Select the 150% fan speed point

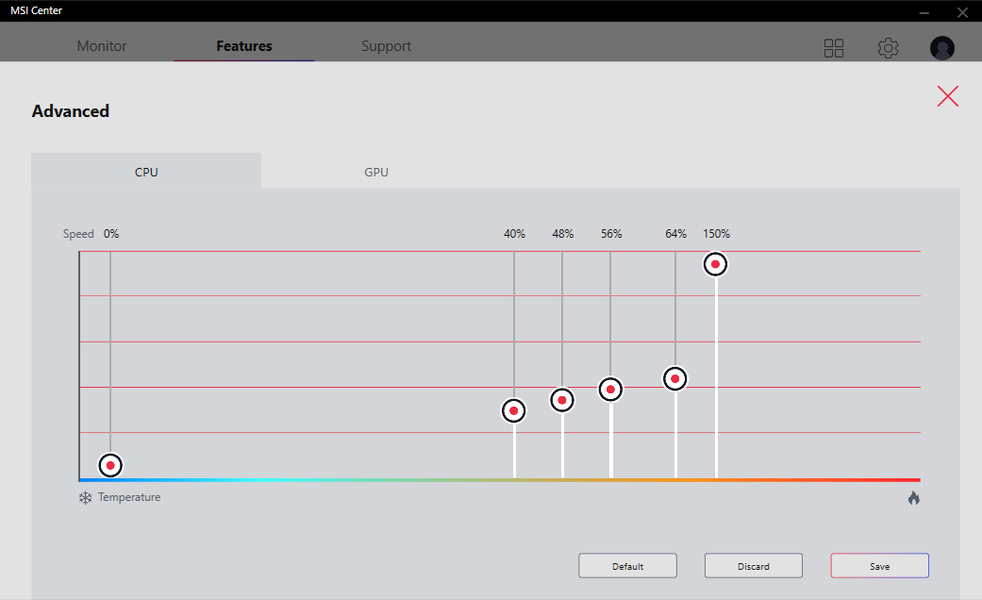716,264
